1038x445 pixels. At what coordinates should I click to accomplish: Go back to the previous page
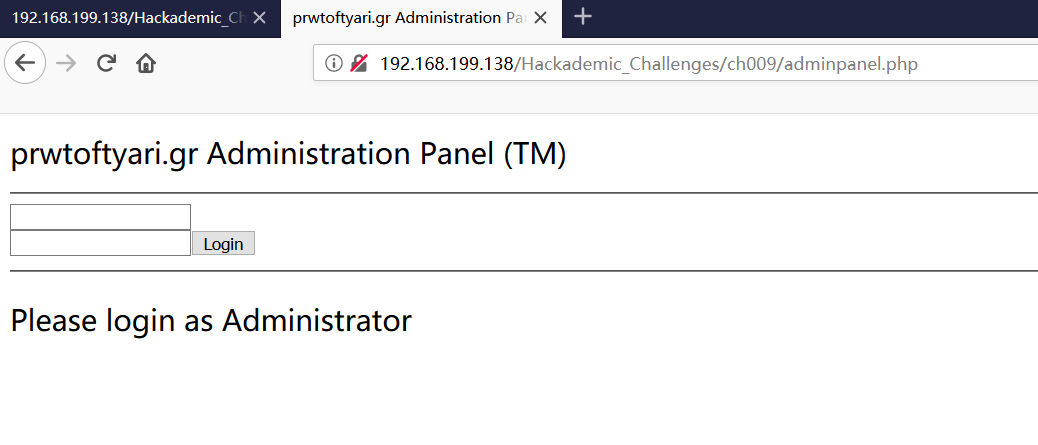pyautogui.click(x=25, y=64)
